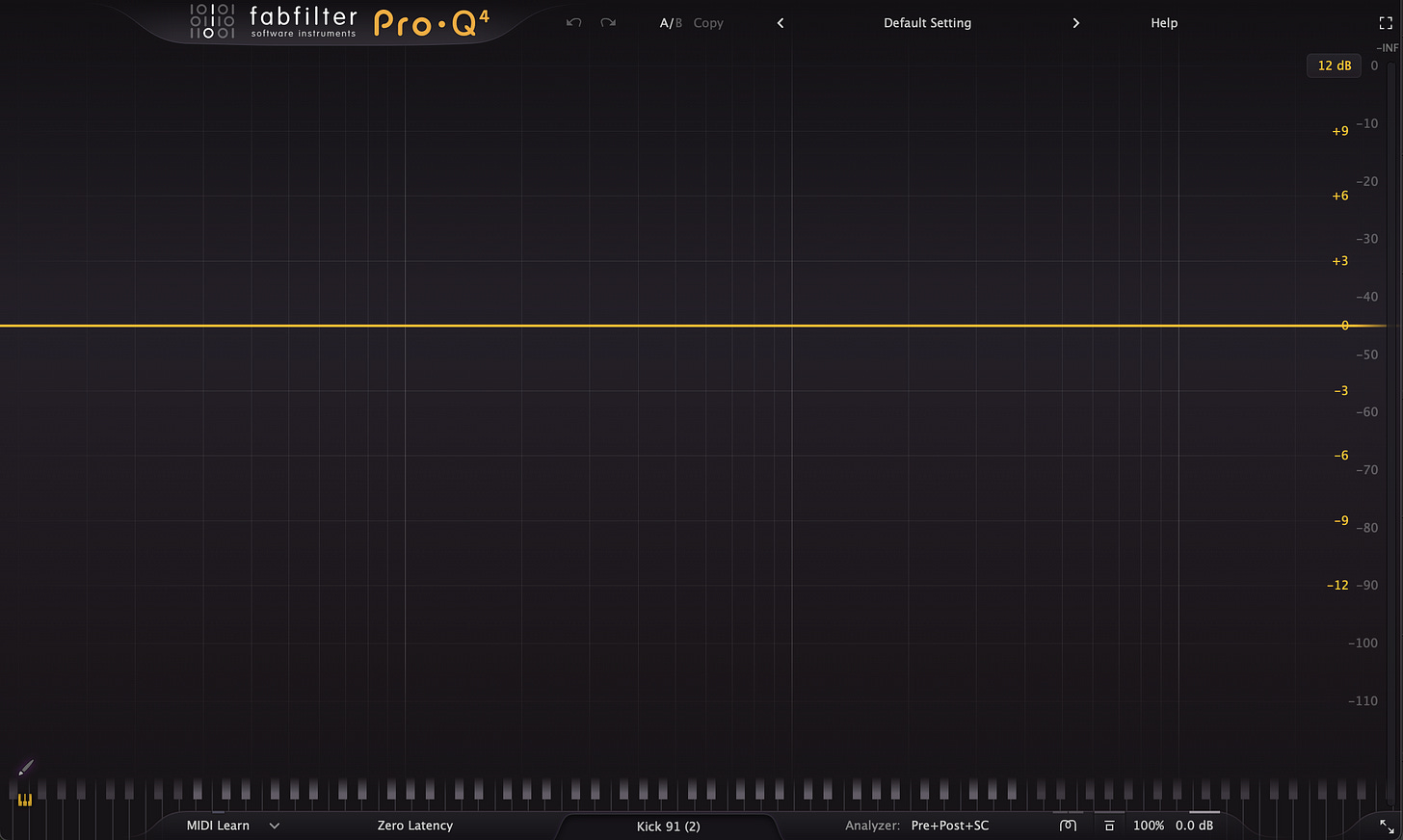Open the Help menu

(1164, 22)
